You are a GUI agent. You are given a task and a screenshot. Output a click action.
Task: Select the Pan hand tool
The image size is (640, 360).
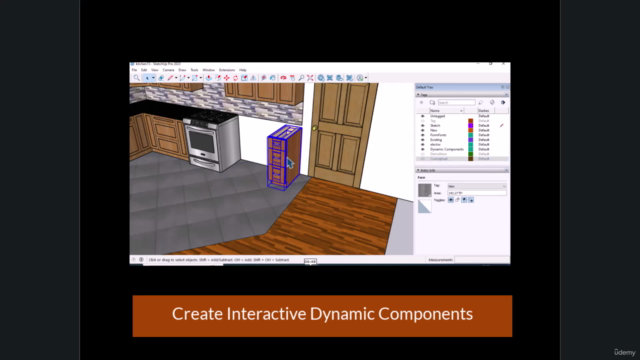pyautogui.click(x=292, y=78)
